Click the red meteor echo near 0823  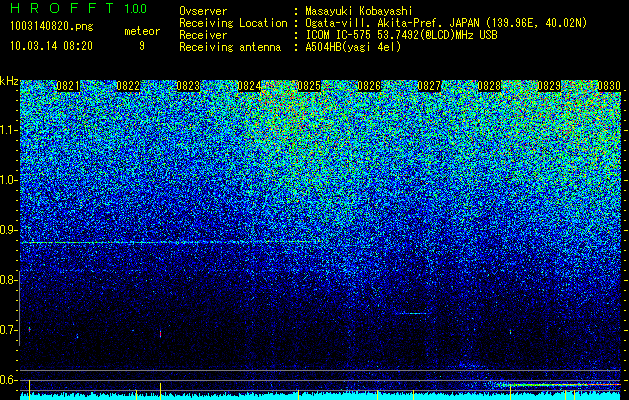pos(160,334)
